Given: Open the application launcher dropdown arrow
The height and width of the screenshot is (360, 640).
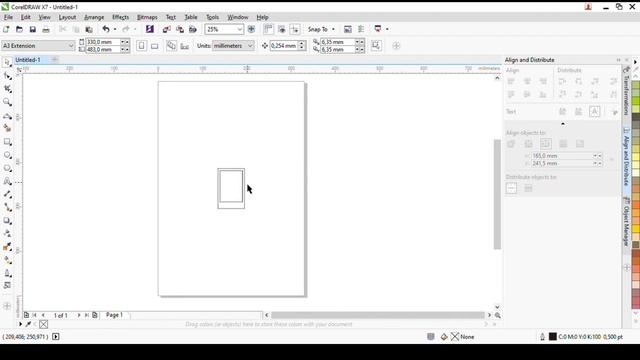Looking at the screenshot, I should (387, 29).
